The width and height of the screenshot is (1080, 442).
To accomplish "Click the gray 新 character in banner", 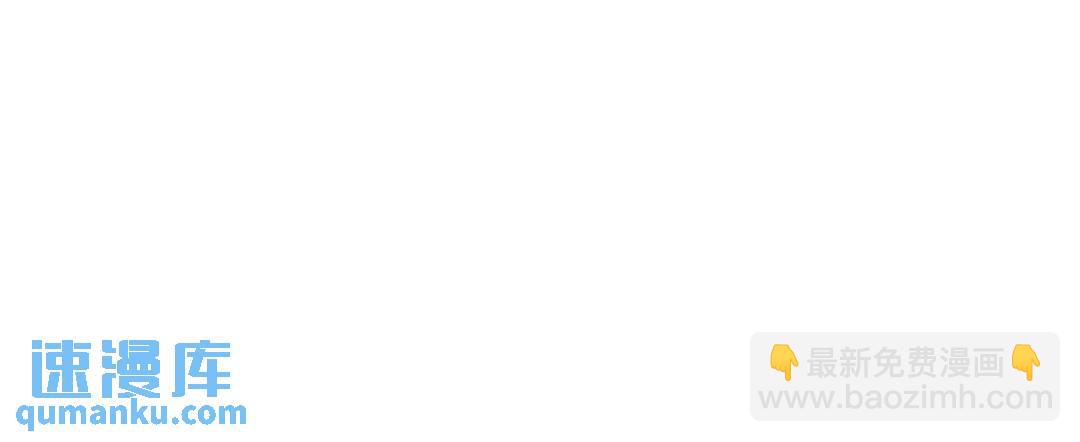I will point(855,363).
